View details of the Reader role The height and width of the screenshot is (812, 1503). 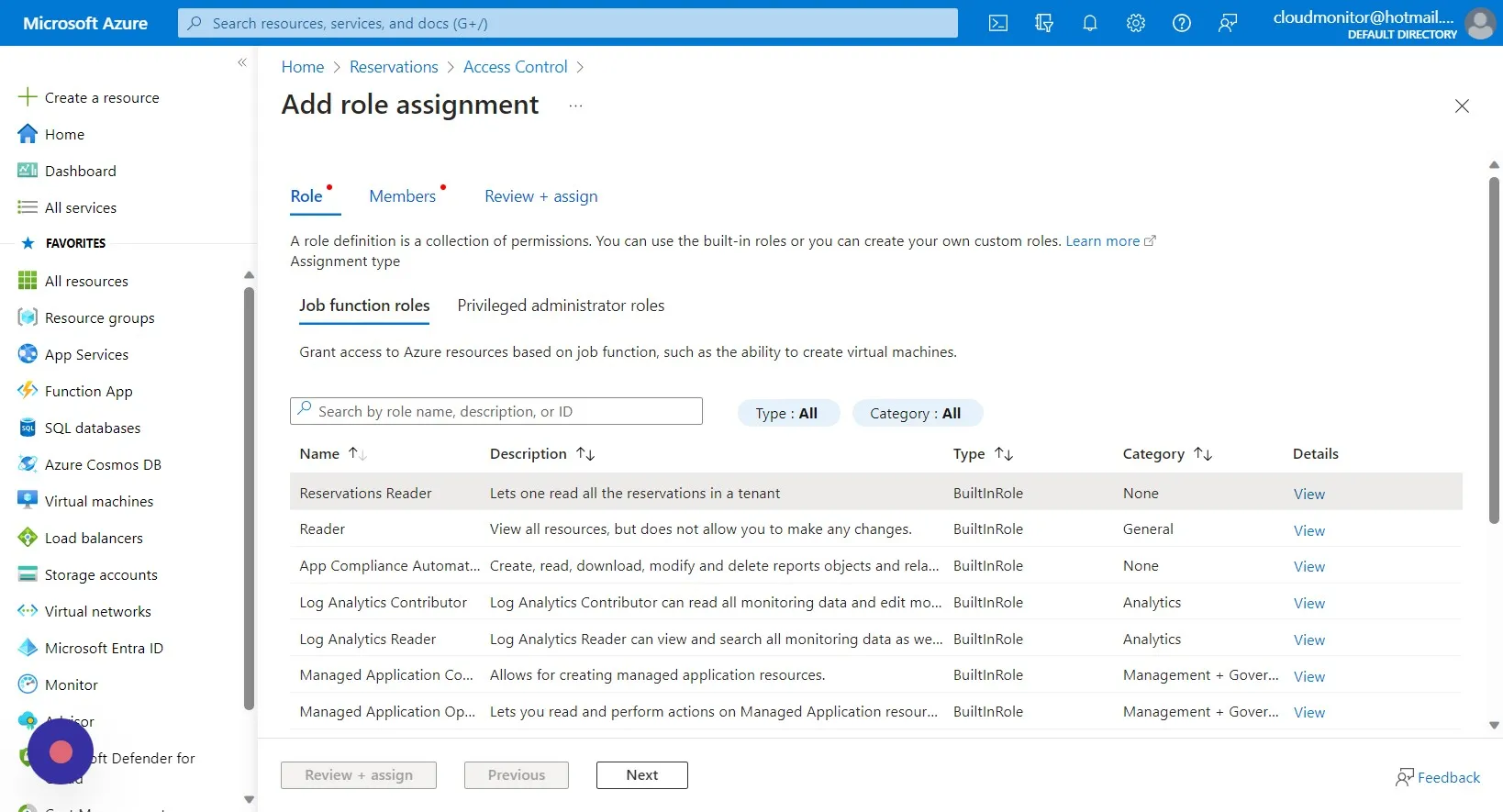click(1309, 530)
